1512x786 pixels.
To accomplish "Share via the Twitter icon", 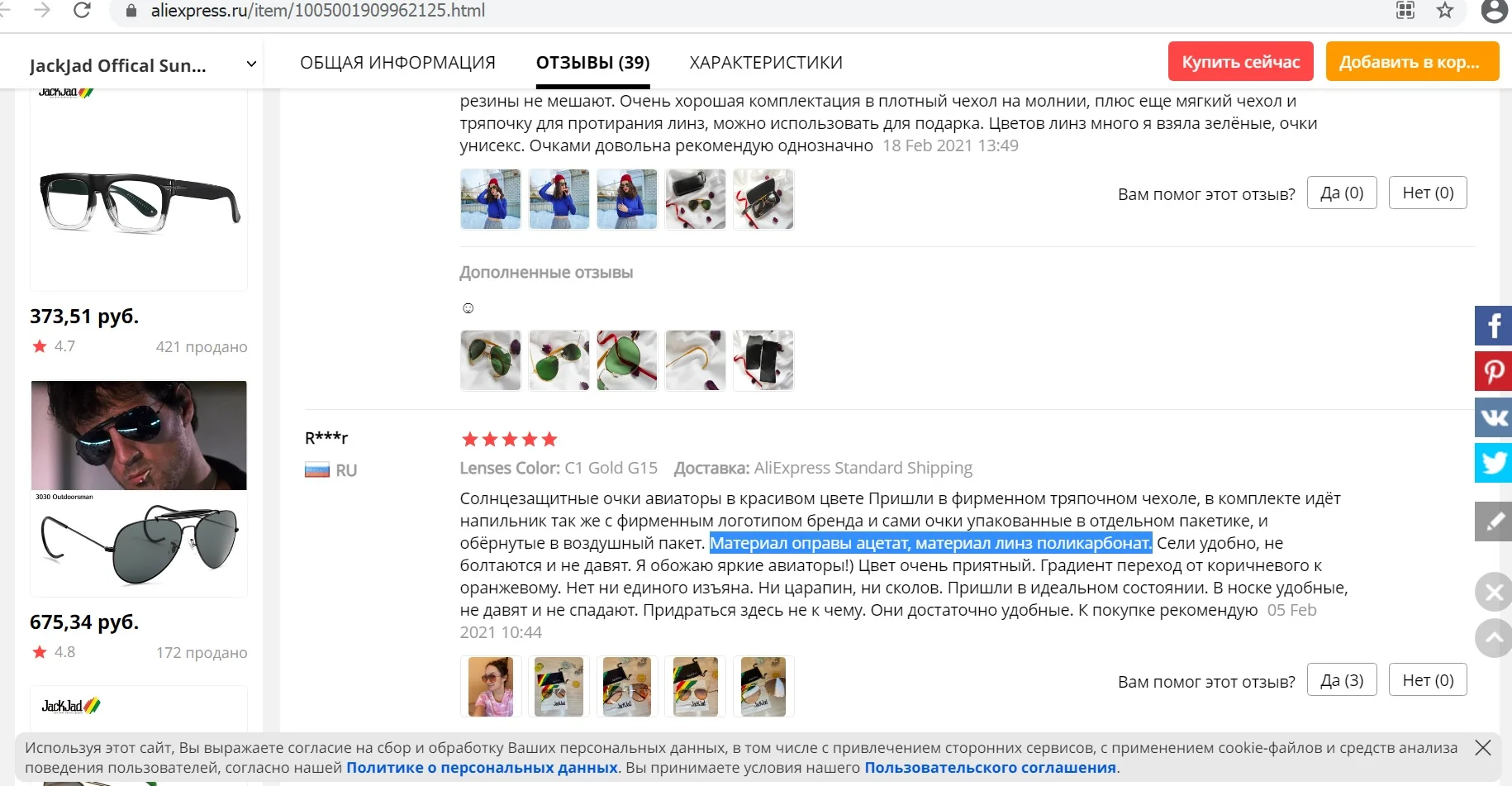I will pyautogui.click(x=1494, y=462).
